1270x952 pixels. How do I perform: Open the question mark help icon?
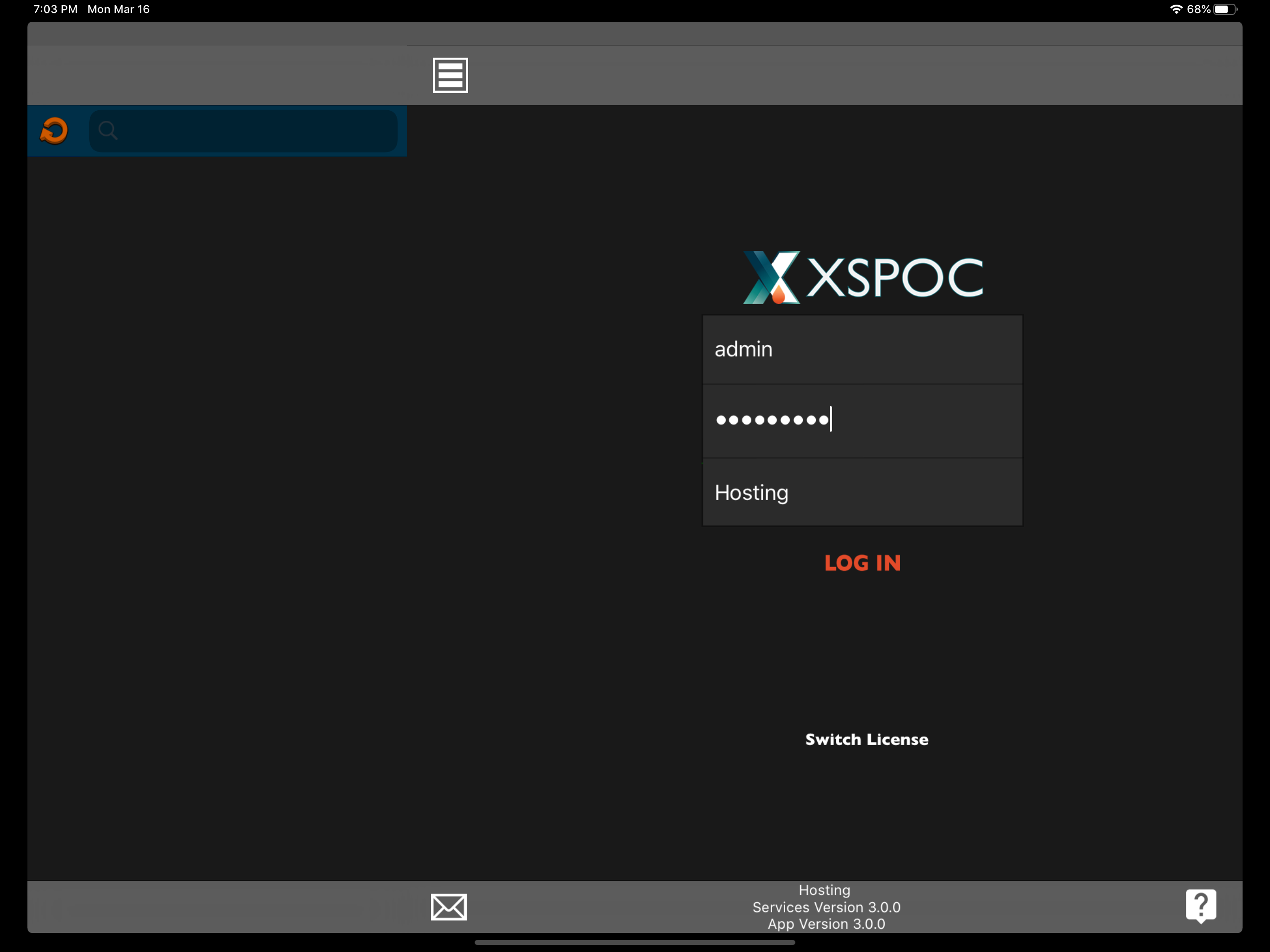click(1201, 906)
